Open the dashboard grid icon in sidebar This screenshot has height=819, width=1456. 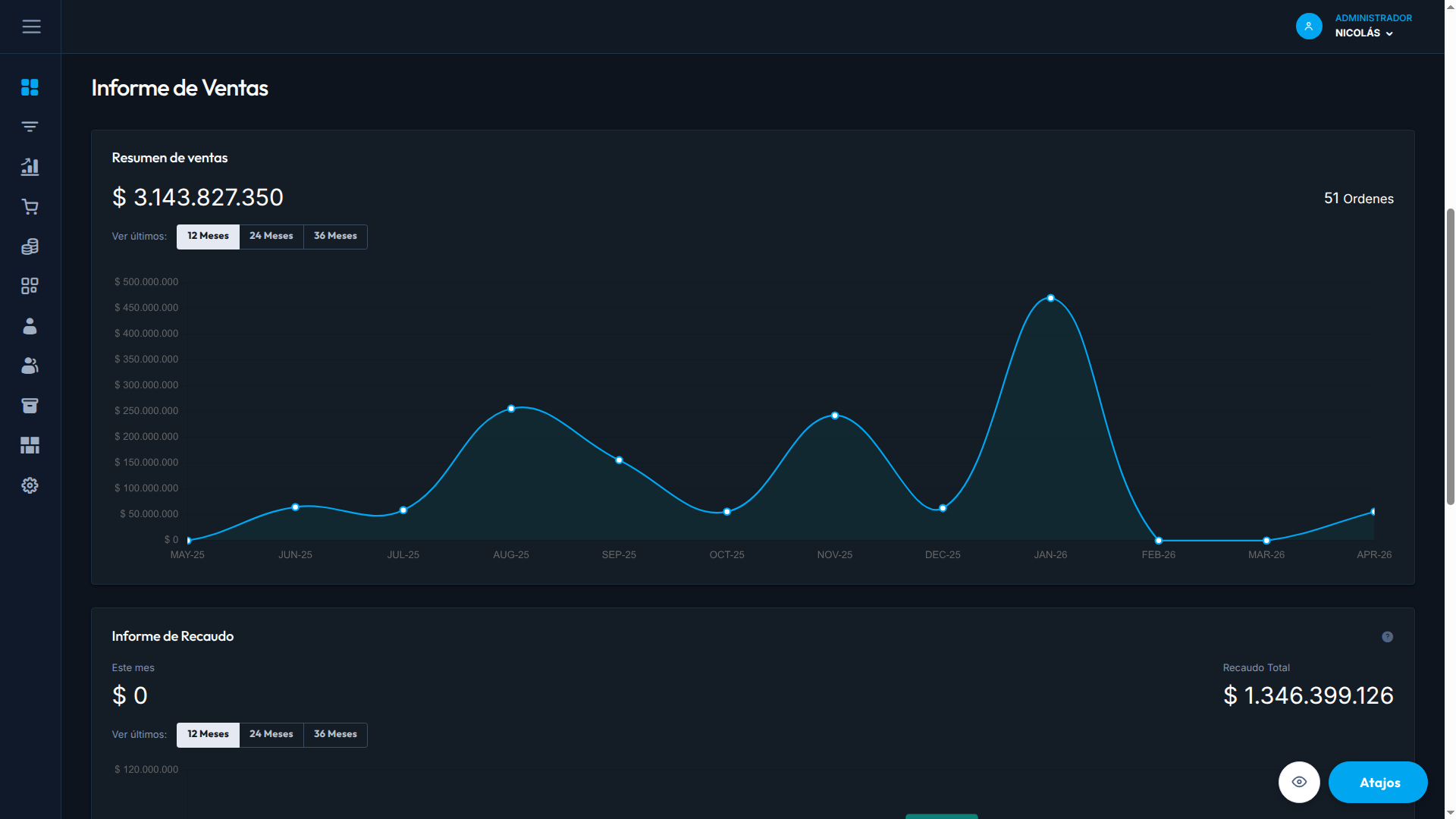pyautogui.click(x=30, y=87)
